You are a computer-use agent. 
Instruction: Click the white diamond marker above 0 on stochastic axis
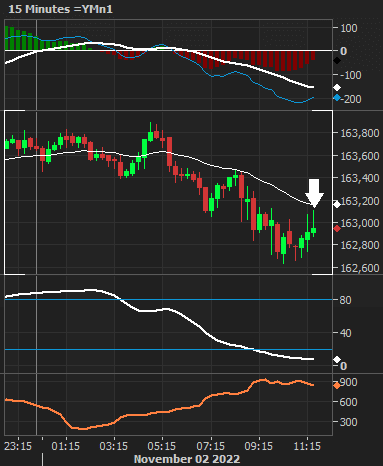337,360
